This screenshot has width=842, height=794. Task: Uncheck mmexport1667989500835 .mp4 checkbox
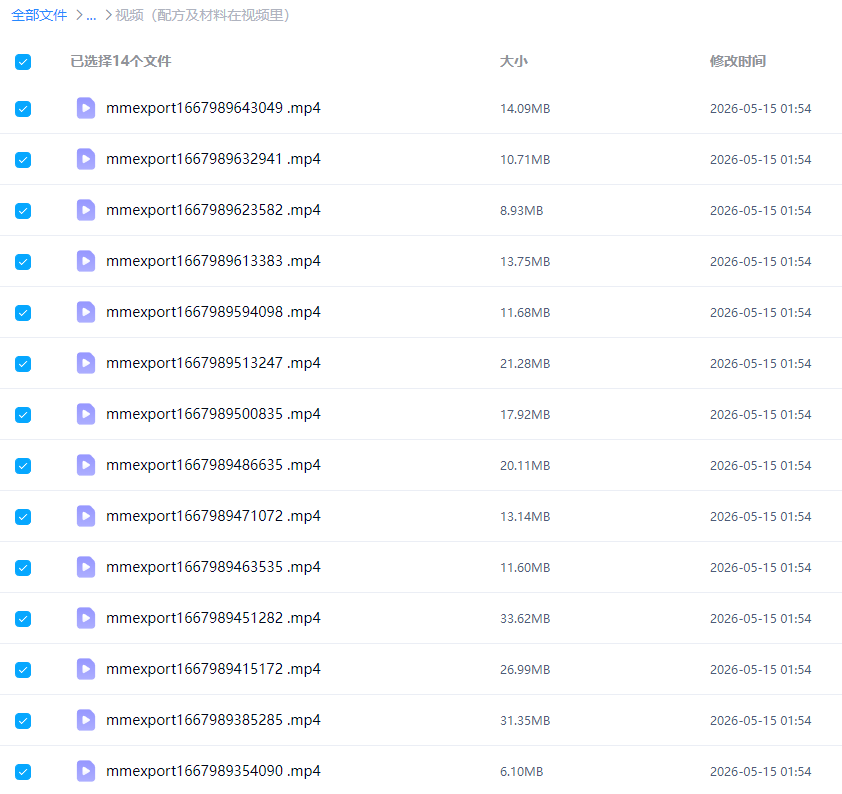coord(23,415)
